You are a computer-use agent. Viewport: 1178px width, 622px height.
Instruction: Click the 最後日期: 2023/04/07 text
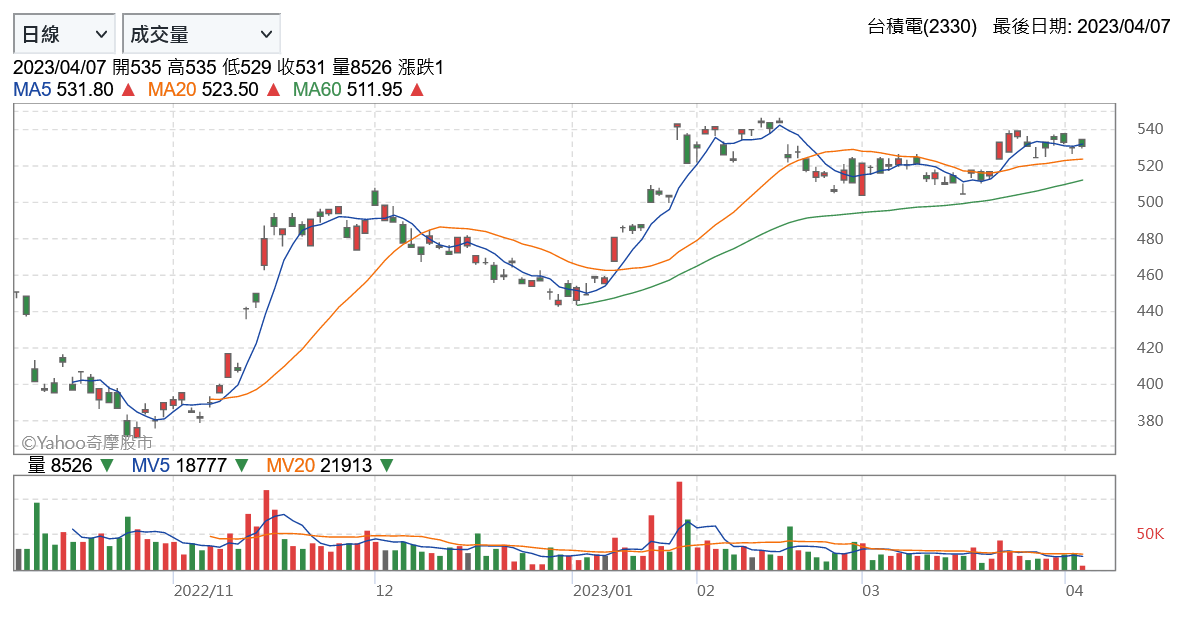pos(1081,26)
